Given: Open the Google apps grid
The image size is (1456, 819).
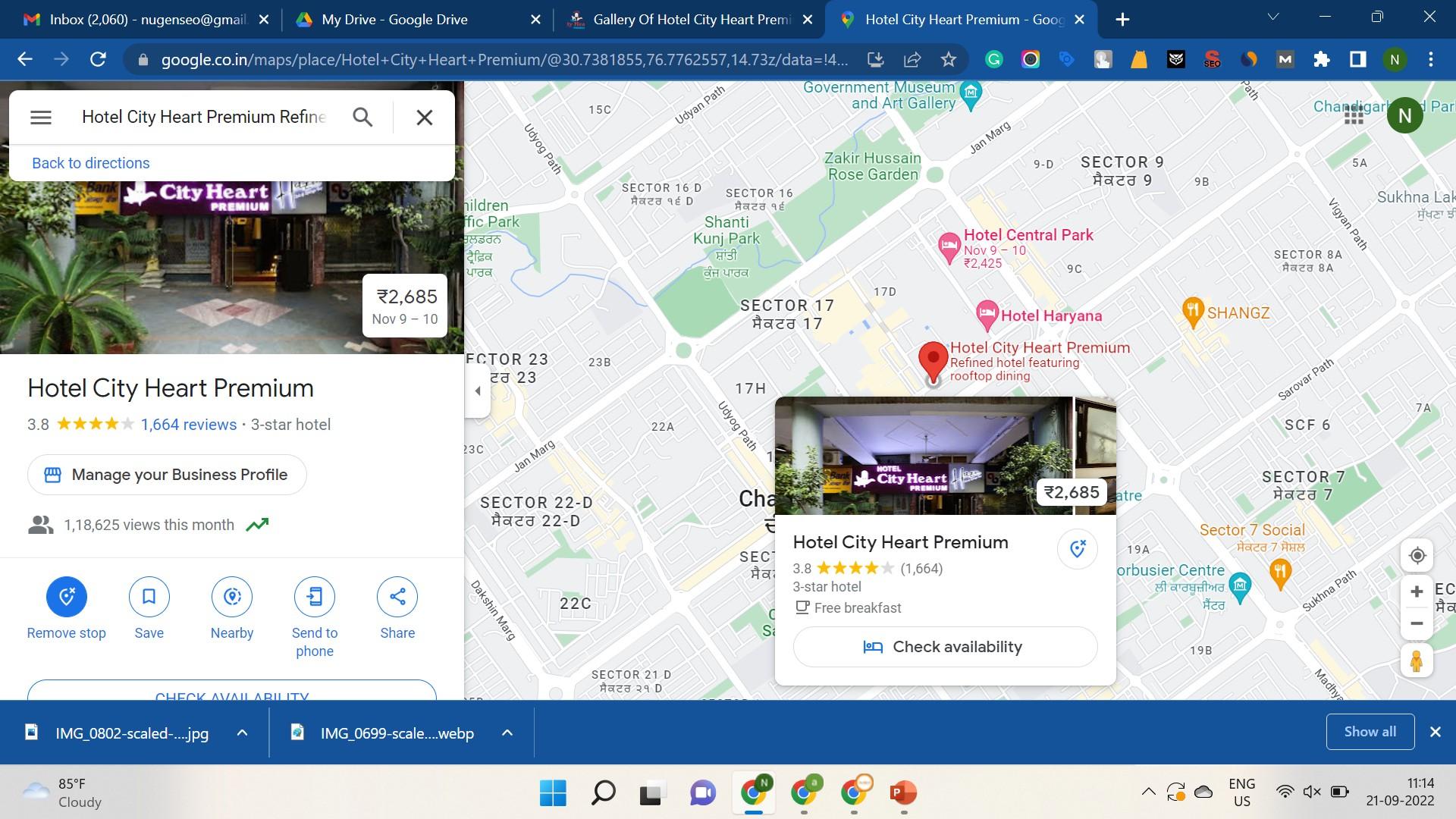Looking at the screenshot, I should [x=1354, y=115].
